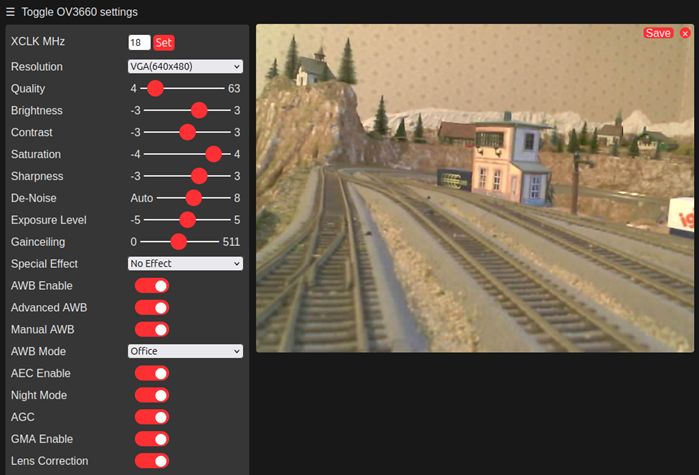Toggle the AEC Enable switch
The width and height of the screenshot is (699, 475).
(151, 374)
